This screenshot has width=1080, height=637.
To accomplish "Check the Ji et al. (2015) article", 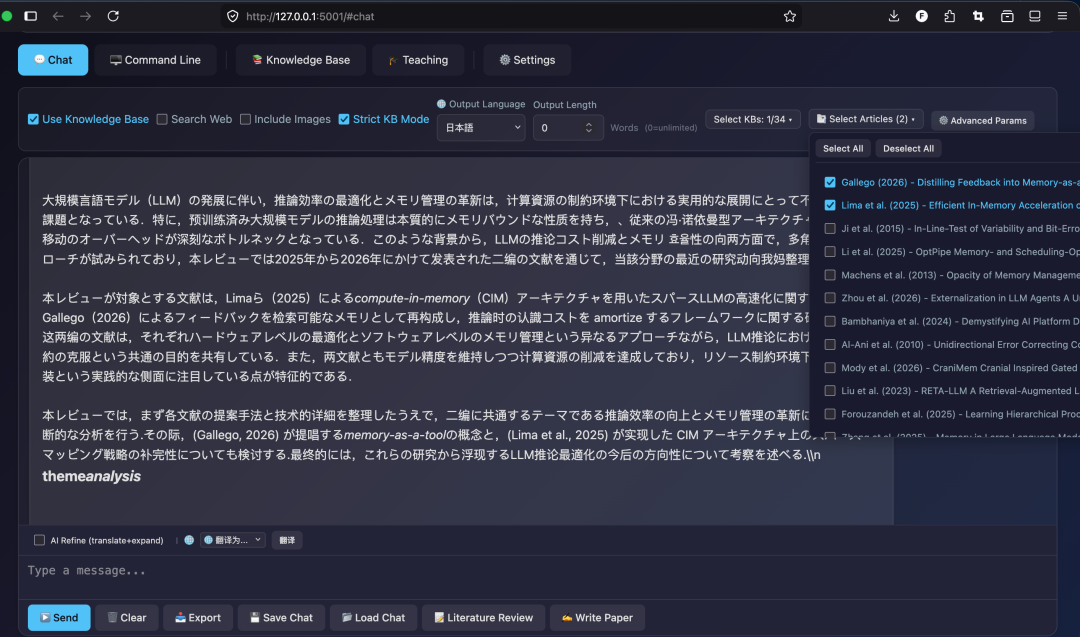I will (x=830, y=229).
